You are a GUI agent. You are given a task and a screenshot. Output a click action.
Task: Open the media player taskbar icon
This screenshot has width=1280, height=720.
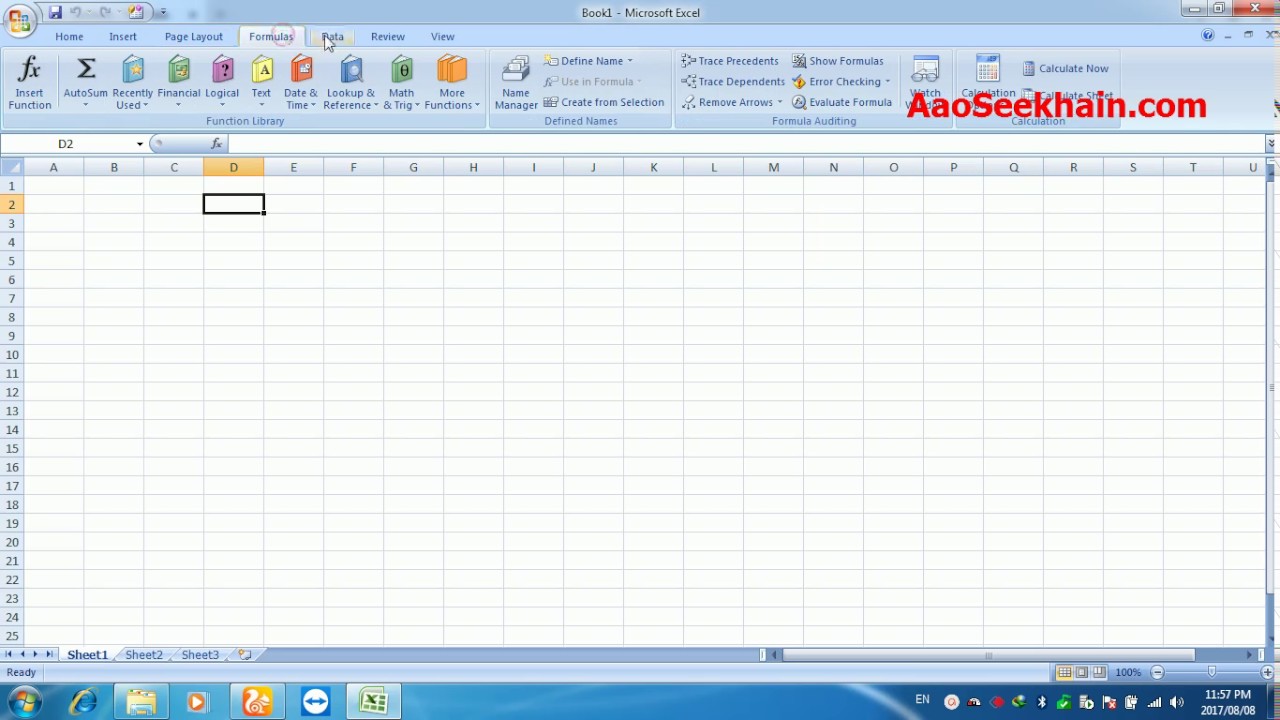tap(197, 702)
